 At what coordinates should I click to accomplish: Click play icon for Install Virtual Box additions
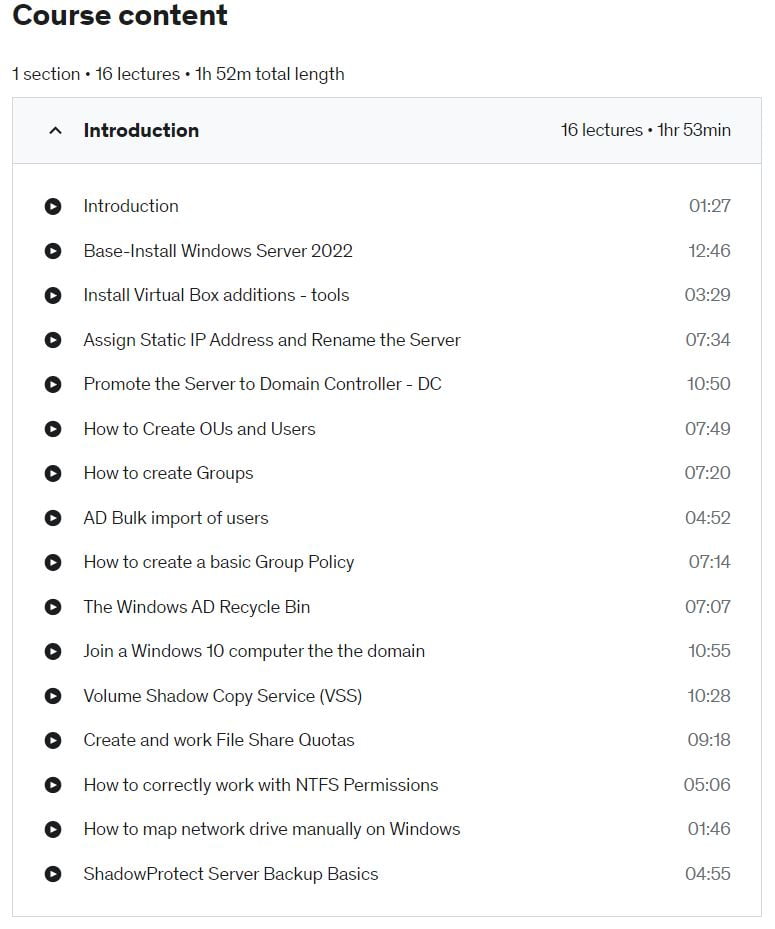click(53, 295)
